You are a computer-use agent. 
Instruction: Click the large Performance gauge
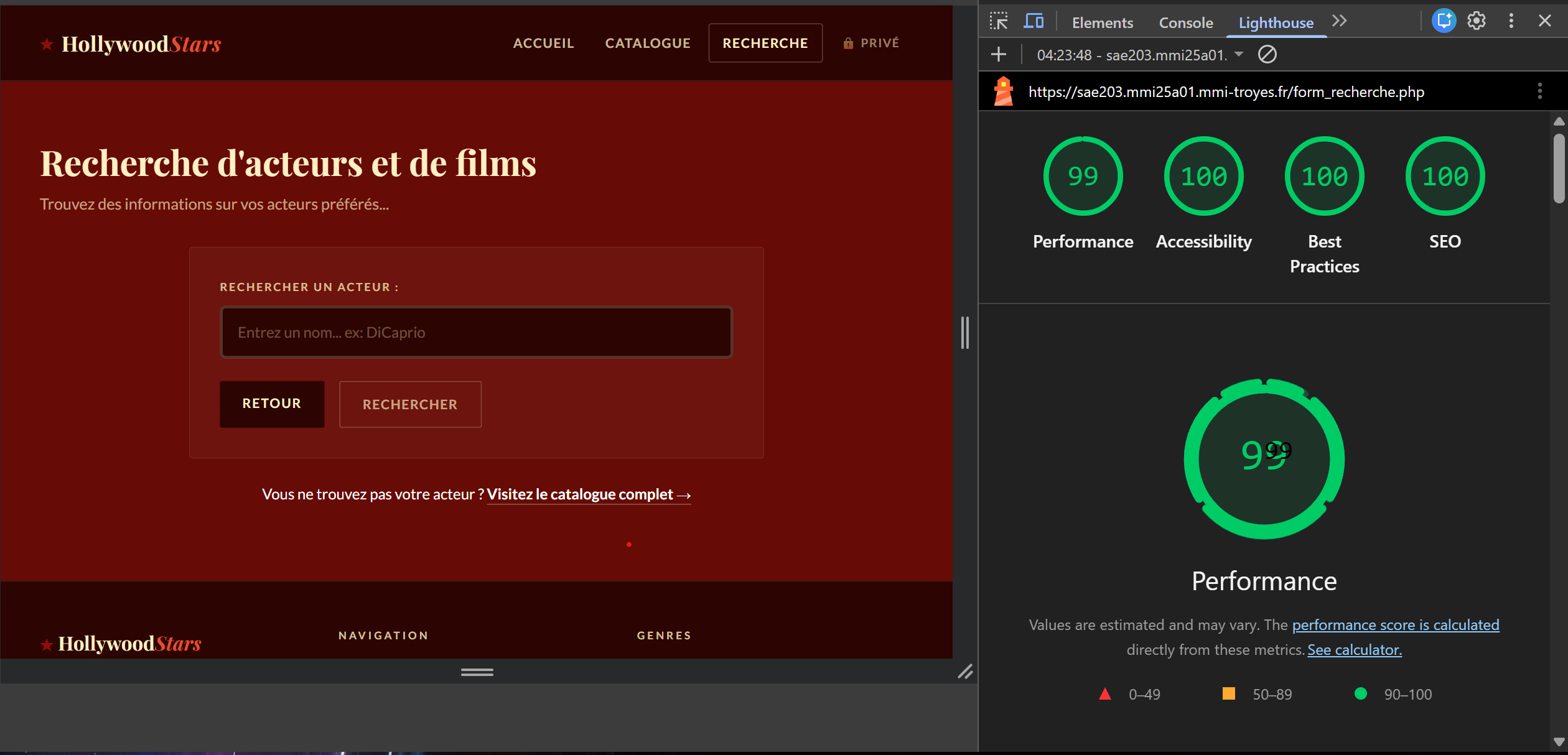point(1264,458)
